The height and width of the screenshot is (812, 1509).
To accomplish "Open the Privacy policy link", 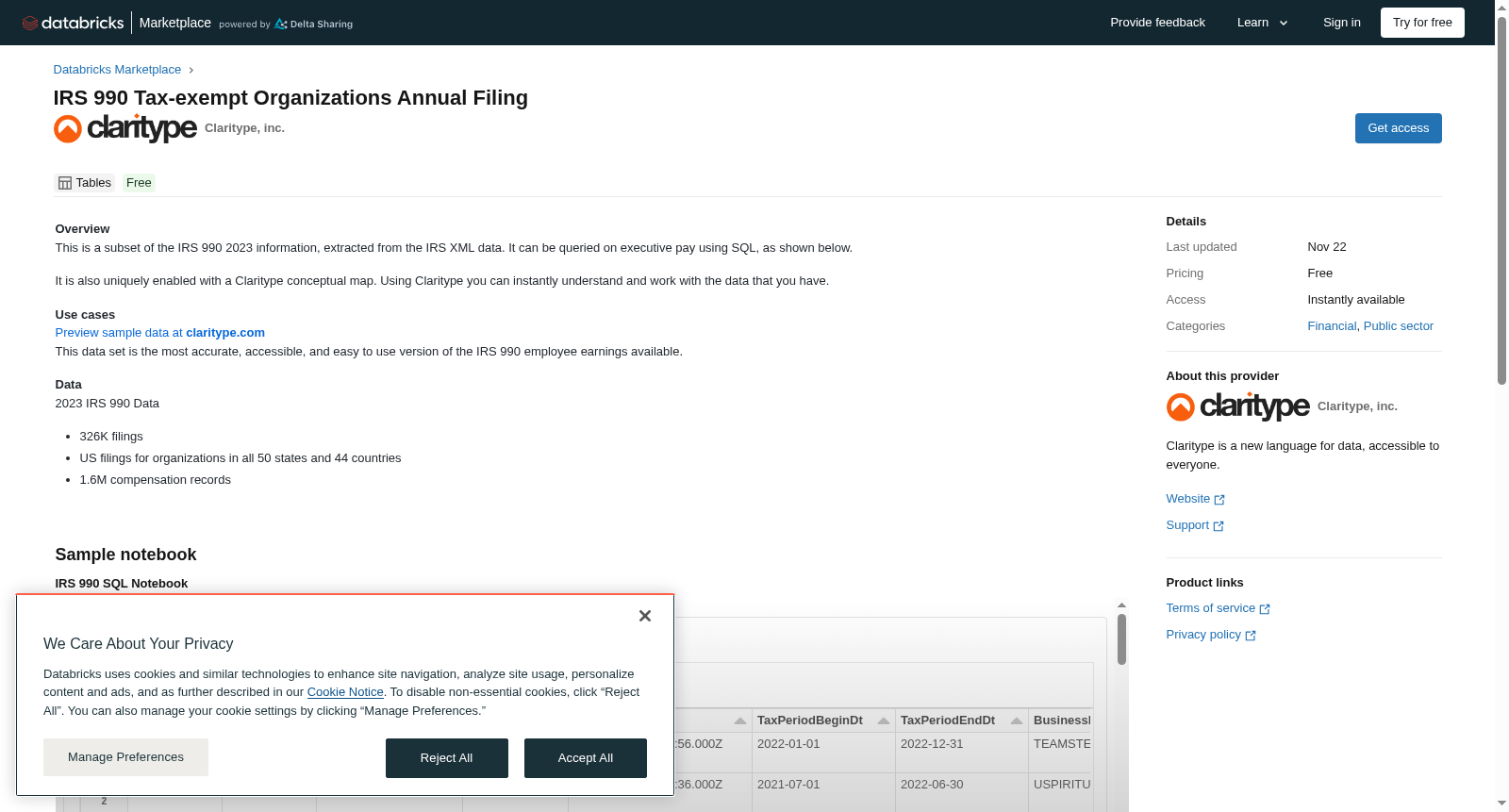I will coord(1211,635).
